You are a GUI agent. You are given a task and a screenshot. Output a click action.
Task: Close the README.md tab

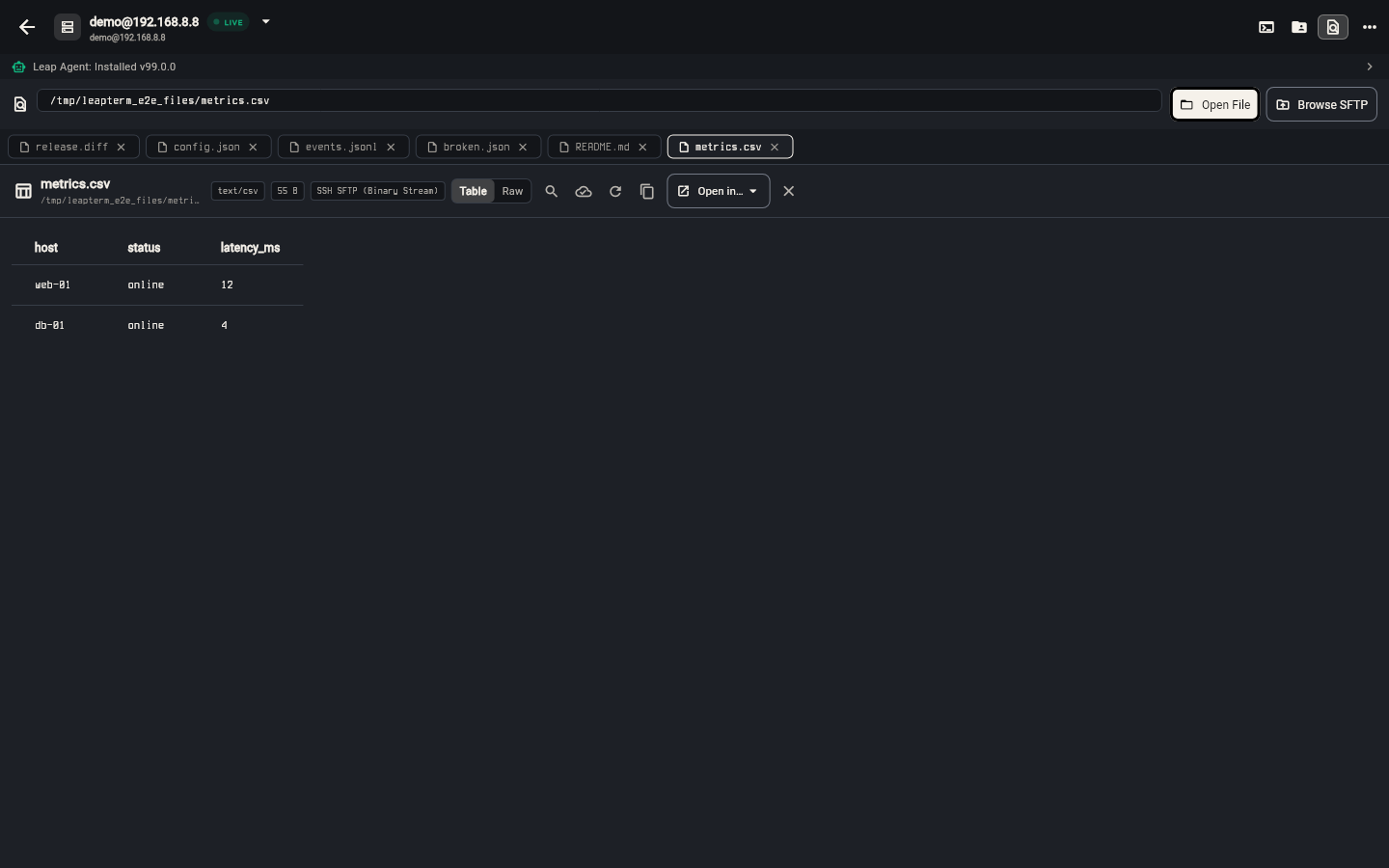(x=643, y=147)
